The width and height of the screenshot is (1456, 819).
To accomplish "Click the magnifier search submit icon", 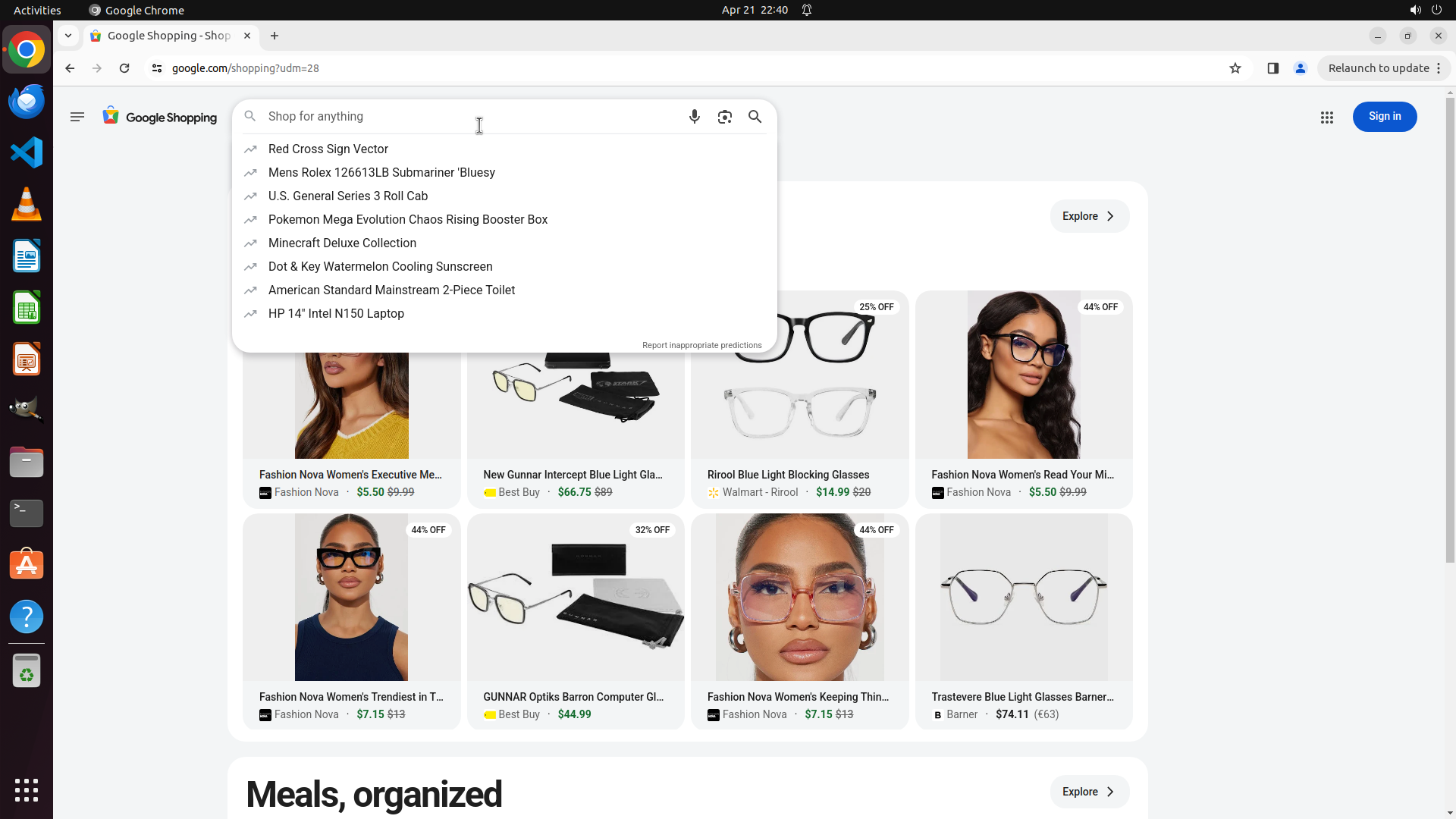I will click(755, 117).
